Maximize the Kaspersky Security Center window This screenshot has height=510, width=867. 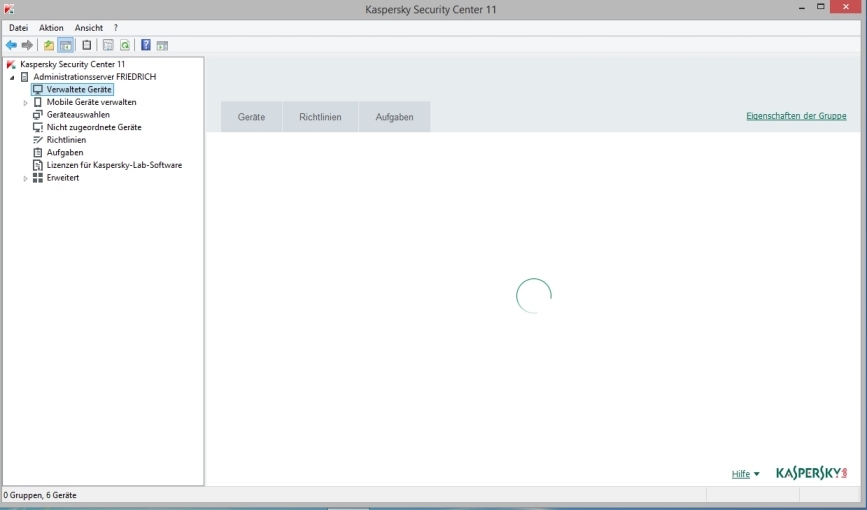pos(821,7)
